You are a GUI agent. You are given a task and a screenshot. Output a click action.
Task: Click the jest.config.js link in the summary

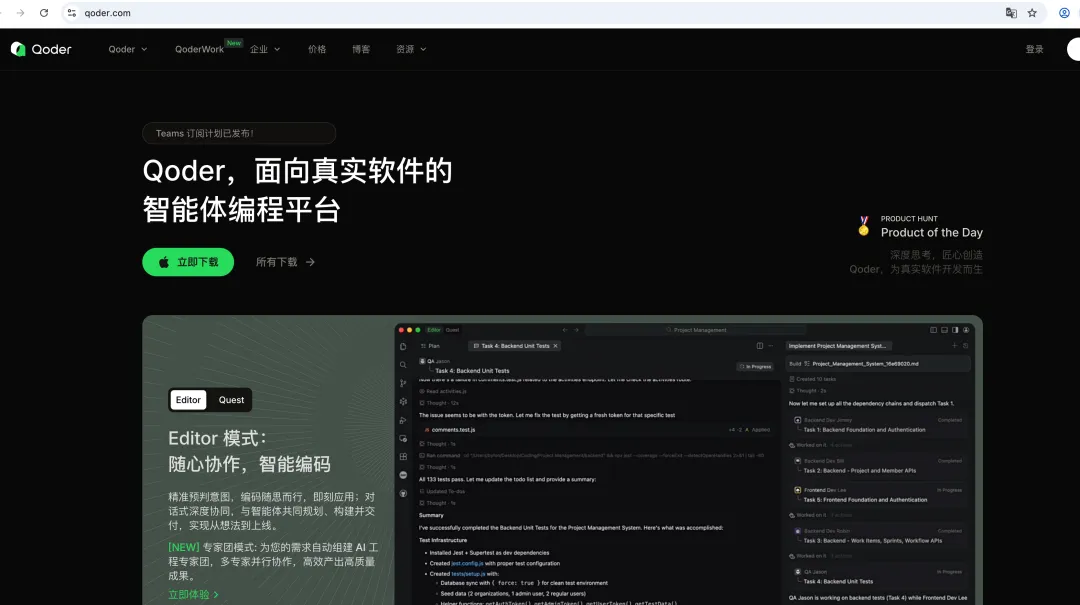pos(466,563)
